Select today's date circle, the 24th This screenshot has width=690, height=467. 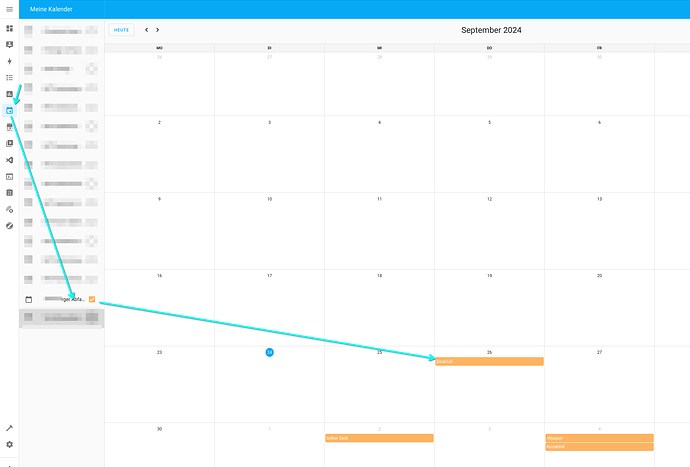[x=269, y=352]
